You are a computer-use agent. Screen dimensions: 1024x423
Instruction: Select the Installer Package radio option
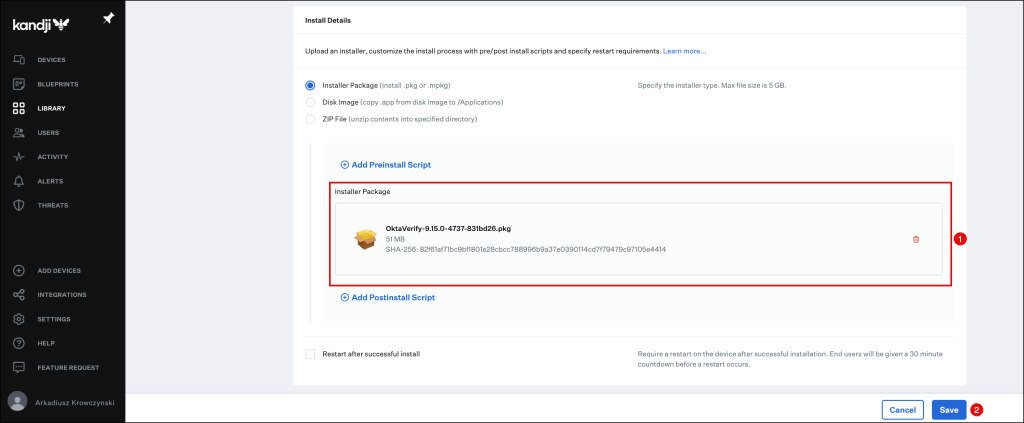310,85
